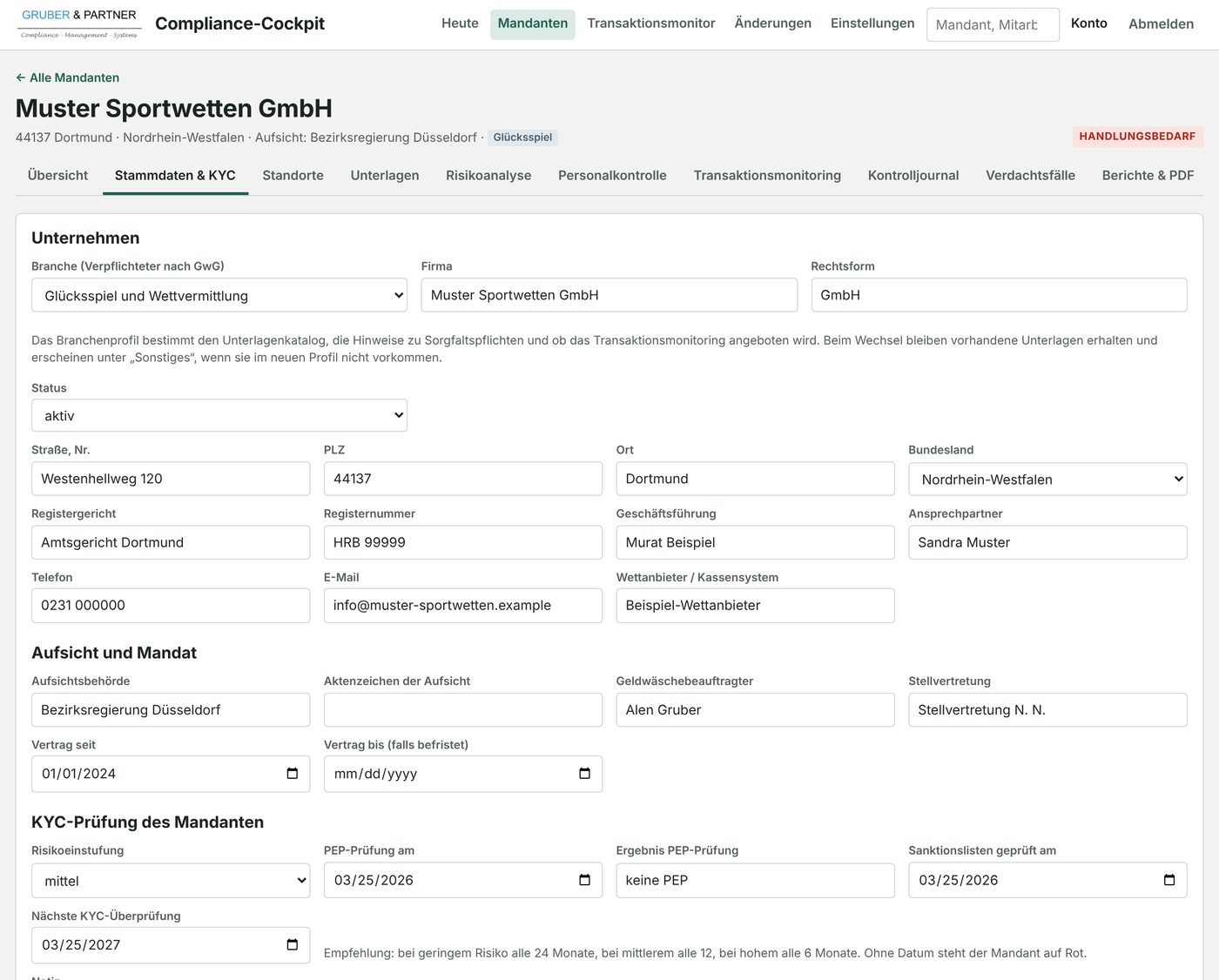
Task: Go back via Alle Mandanten link
Action: [67, 77]
